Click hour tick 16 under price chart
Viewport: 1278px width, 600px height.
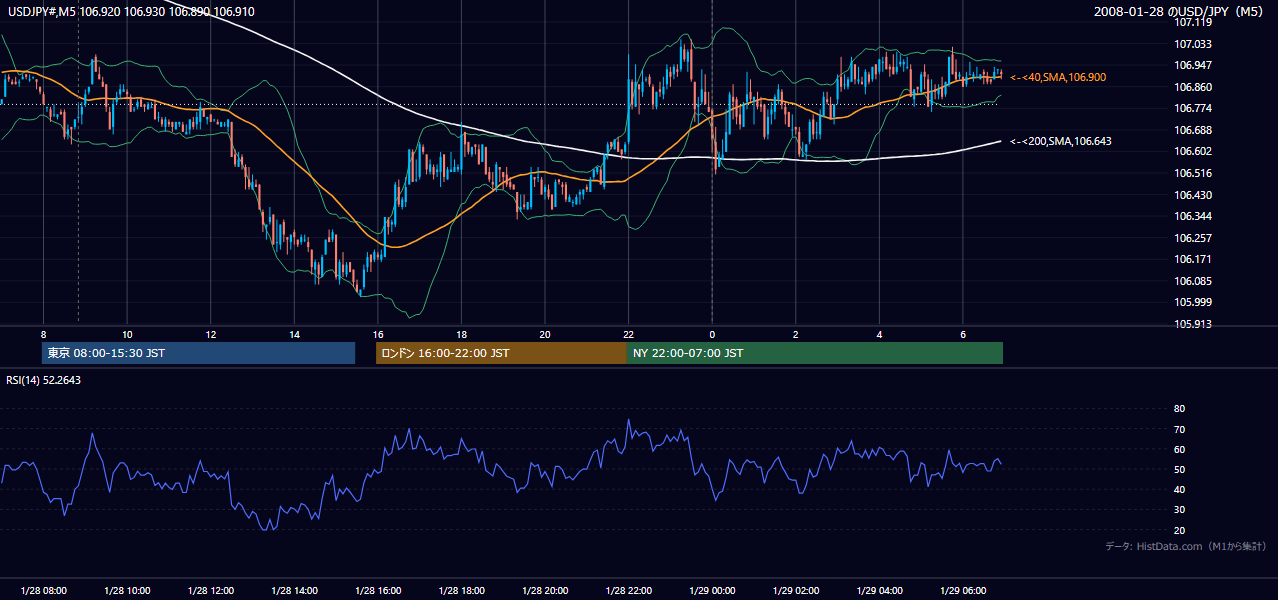377,334
